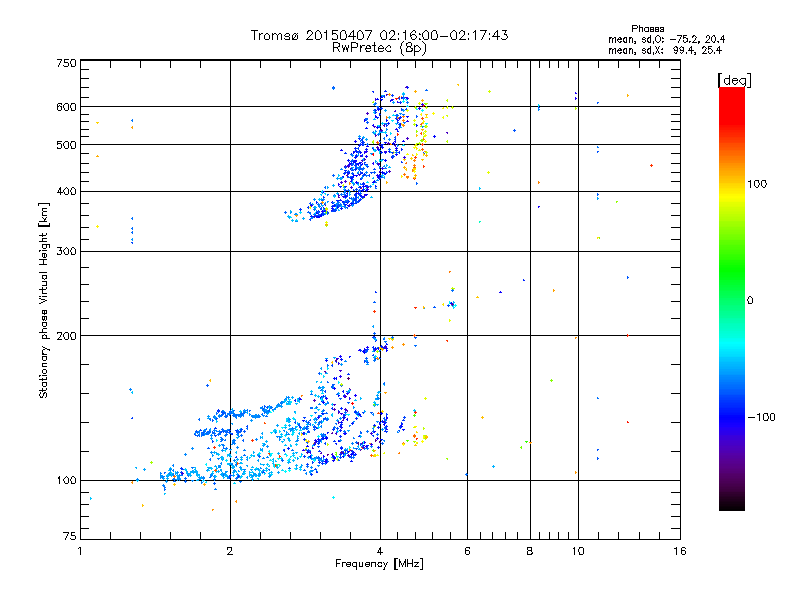Click the y-axis tick label '75'
The width and height of the screenshot is (800, 600).
click(70, 536)
